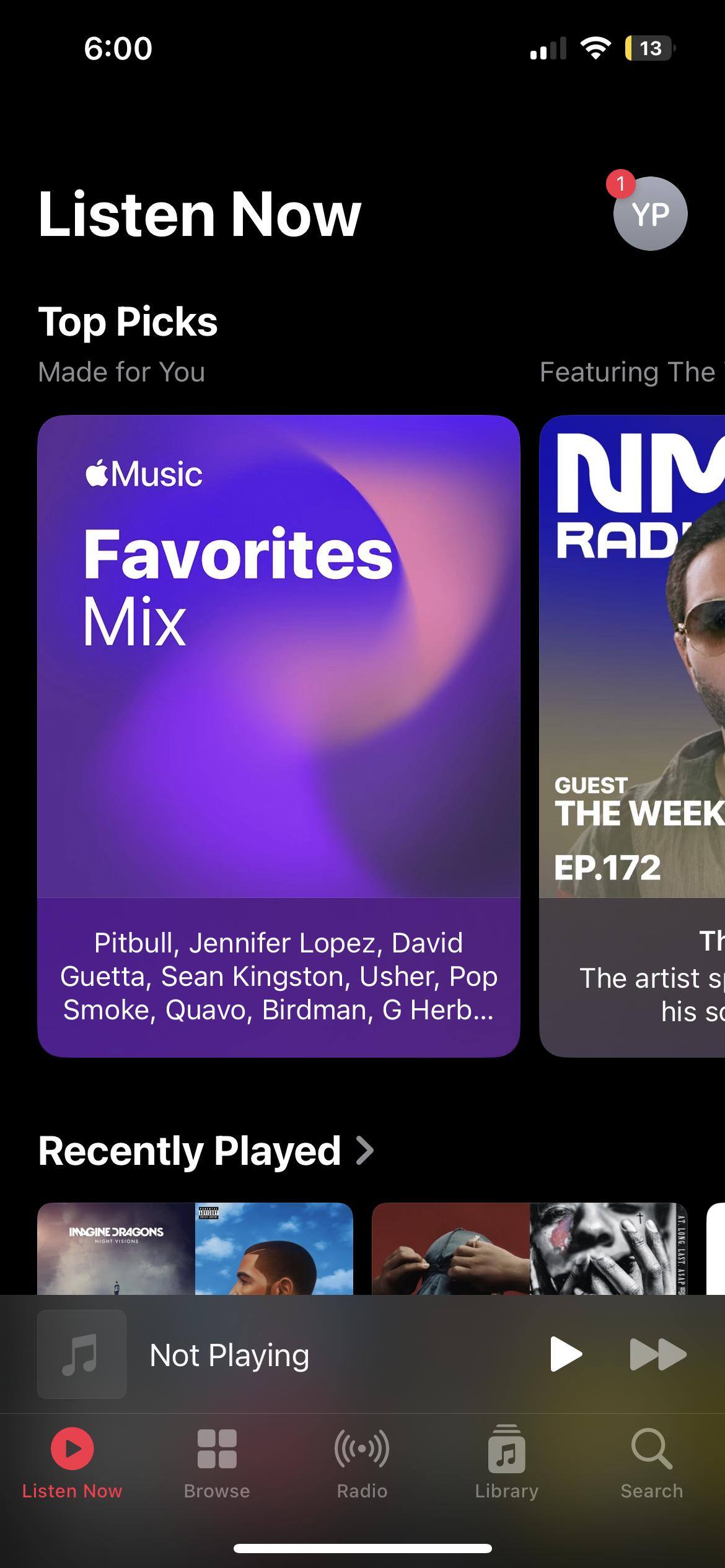Open the Radio broadcast icon
The width and height of the screenshot is (725, 1568).
coord(362,1448)
